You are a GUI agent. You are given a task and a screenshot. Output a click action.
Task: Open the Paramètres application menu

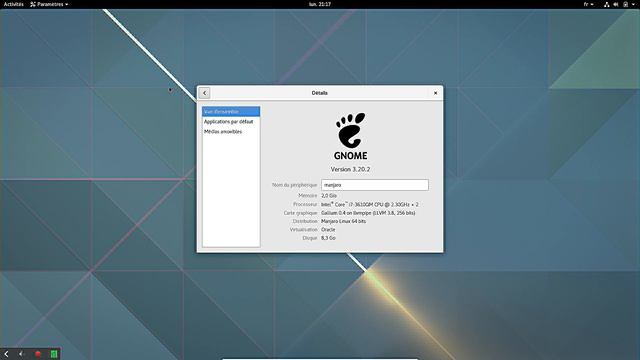click(x=49, y=4)
